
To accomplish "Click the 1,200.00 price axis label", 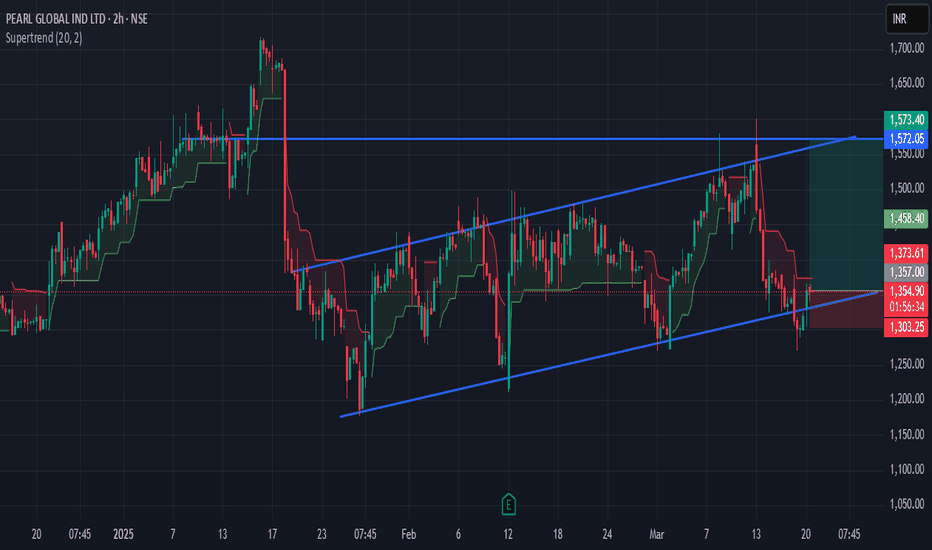I will [x=906, y=399].
